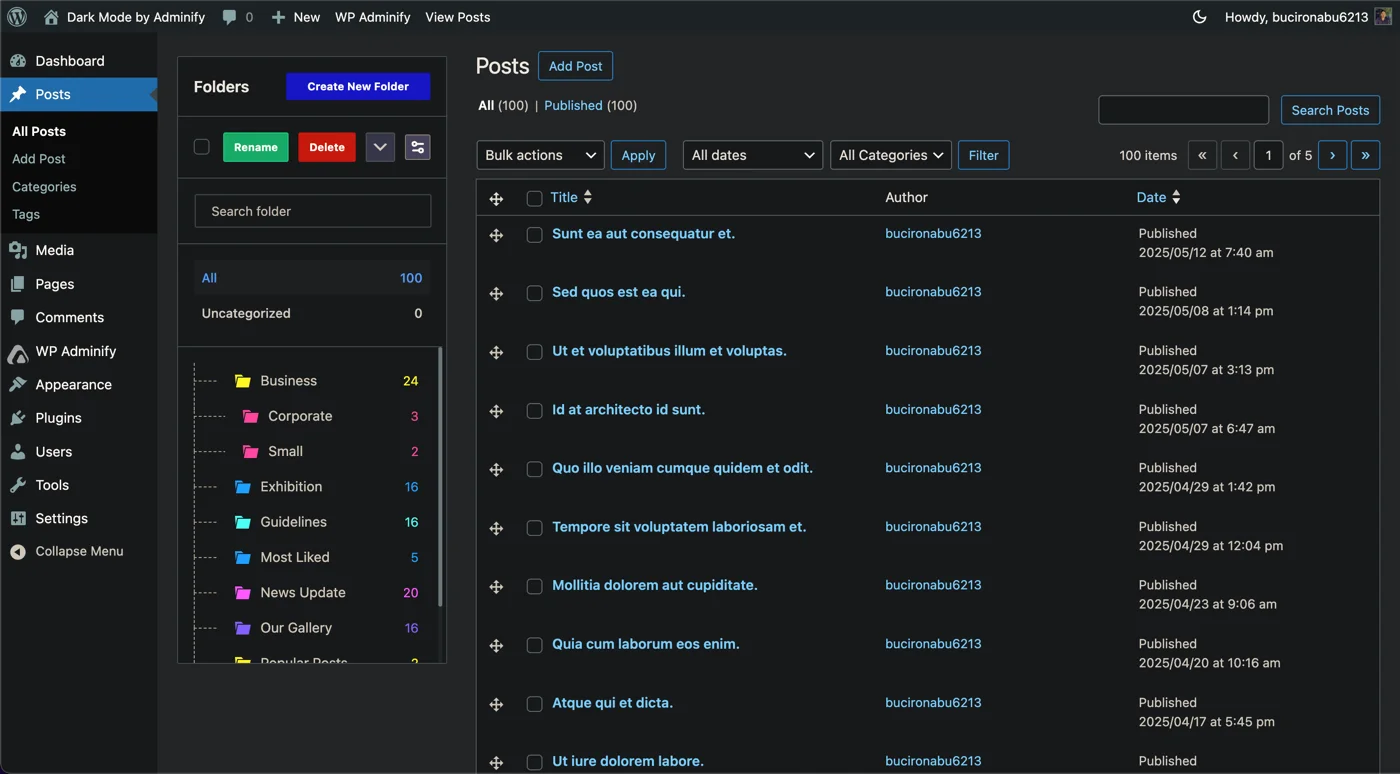Image resolution: width=1400 pixels, height=774 pixels.
Task: Check the box for 'Sed quos est ea qui.'
Action: tap(534, 293)
